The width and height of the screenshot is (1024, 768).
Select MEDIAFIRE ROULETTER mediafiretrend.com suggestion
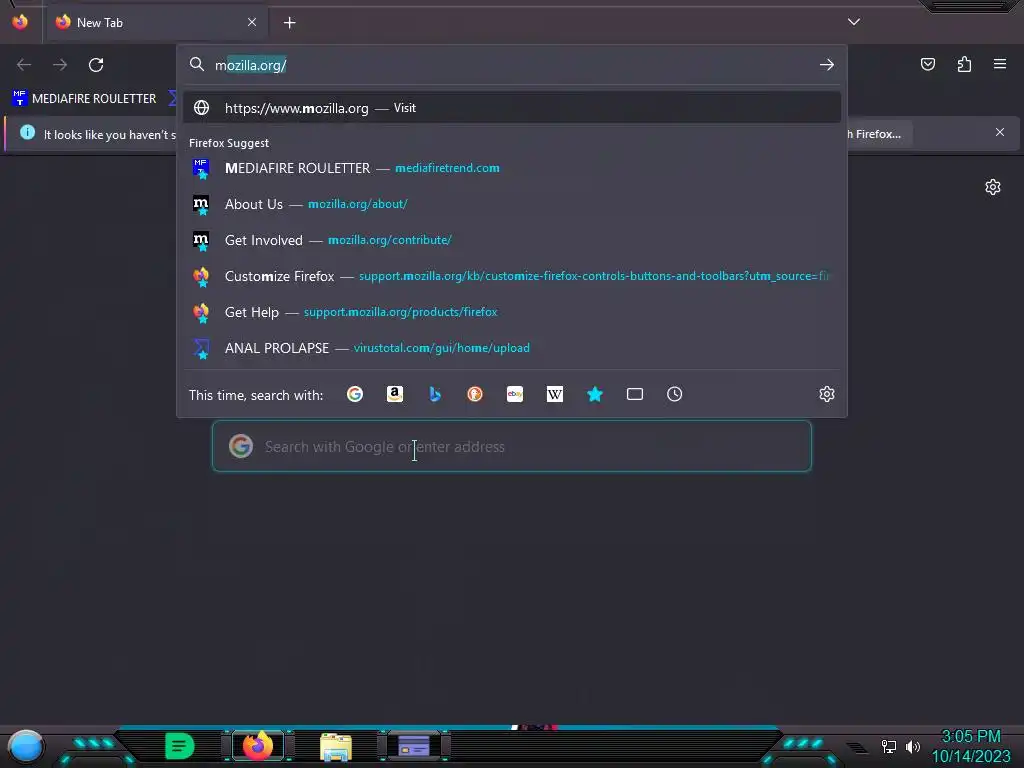[512, 168]
